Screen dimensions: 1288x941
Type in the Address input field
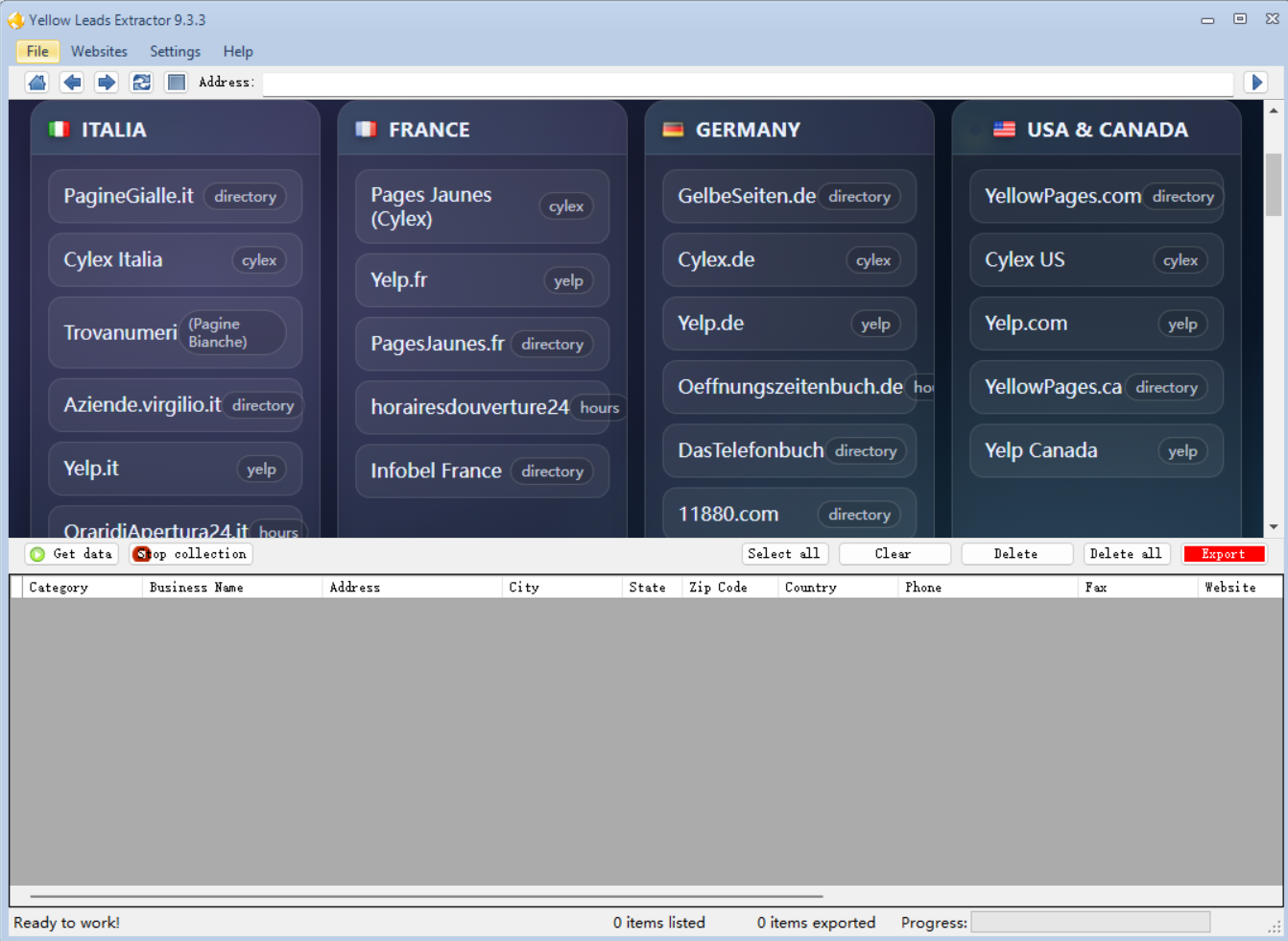(747, 84)
